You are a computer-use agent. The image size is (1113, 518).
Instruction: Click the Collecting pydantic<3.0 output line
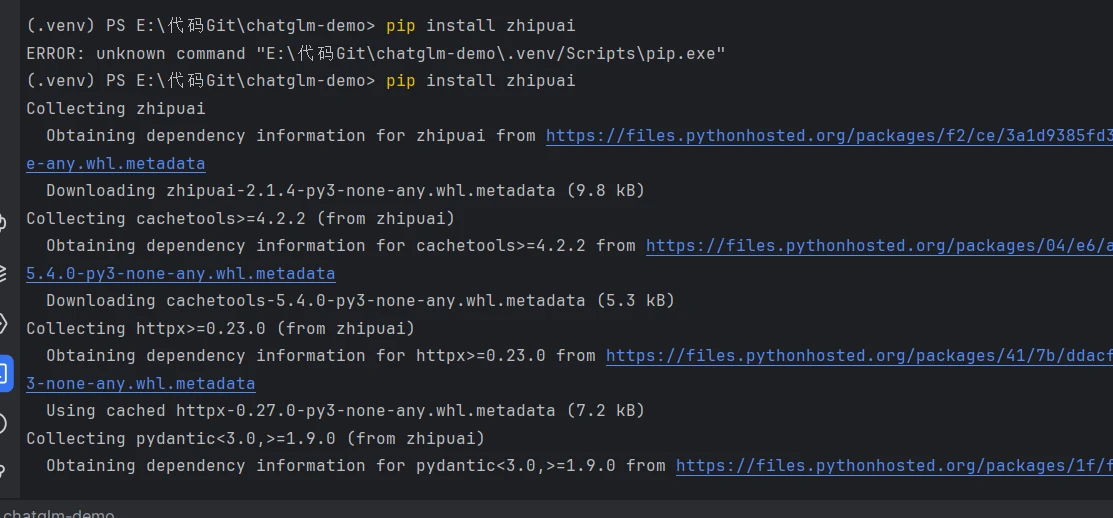tap(255, 438)
